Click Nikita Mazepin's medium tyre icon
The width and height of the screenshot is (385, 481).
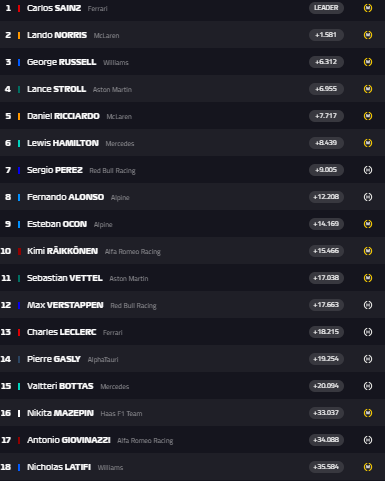point(368,413)
